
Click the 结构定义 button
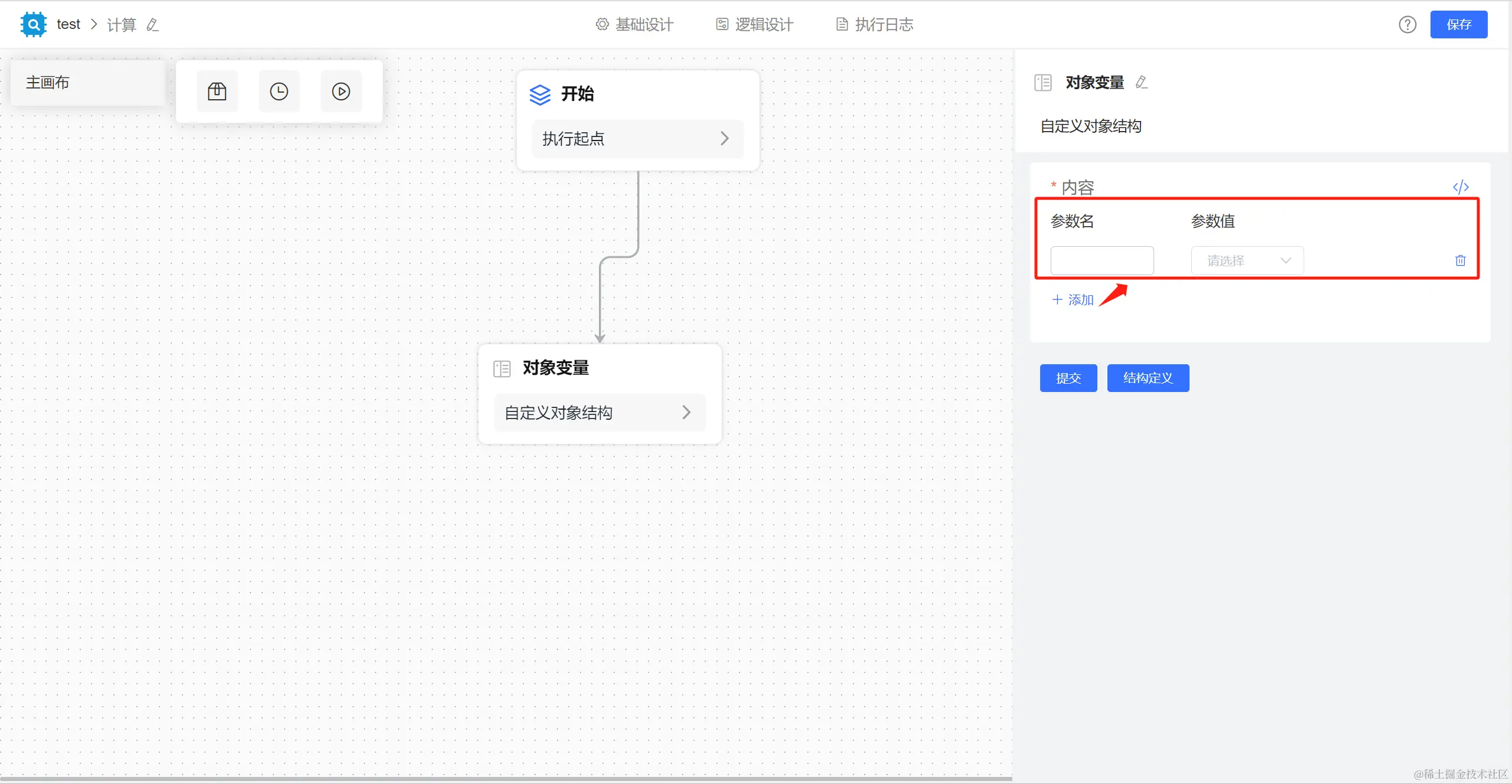click(x=1148, y=378)
